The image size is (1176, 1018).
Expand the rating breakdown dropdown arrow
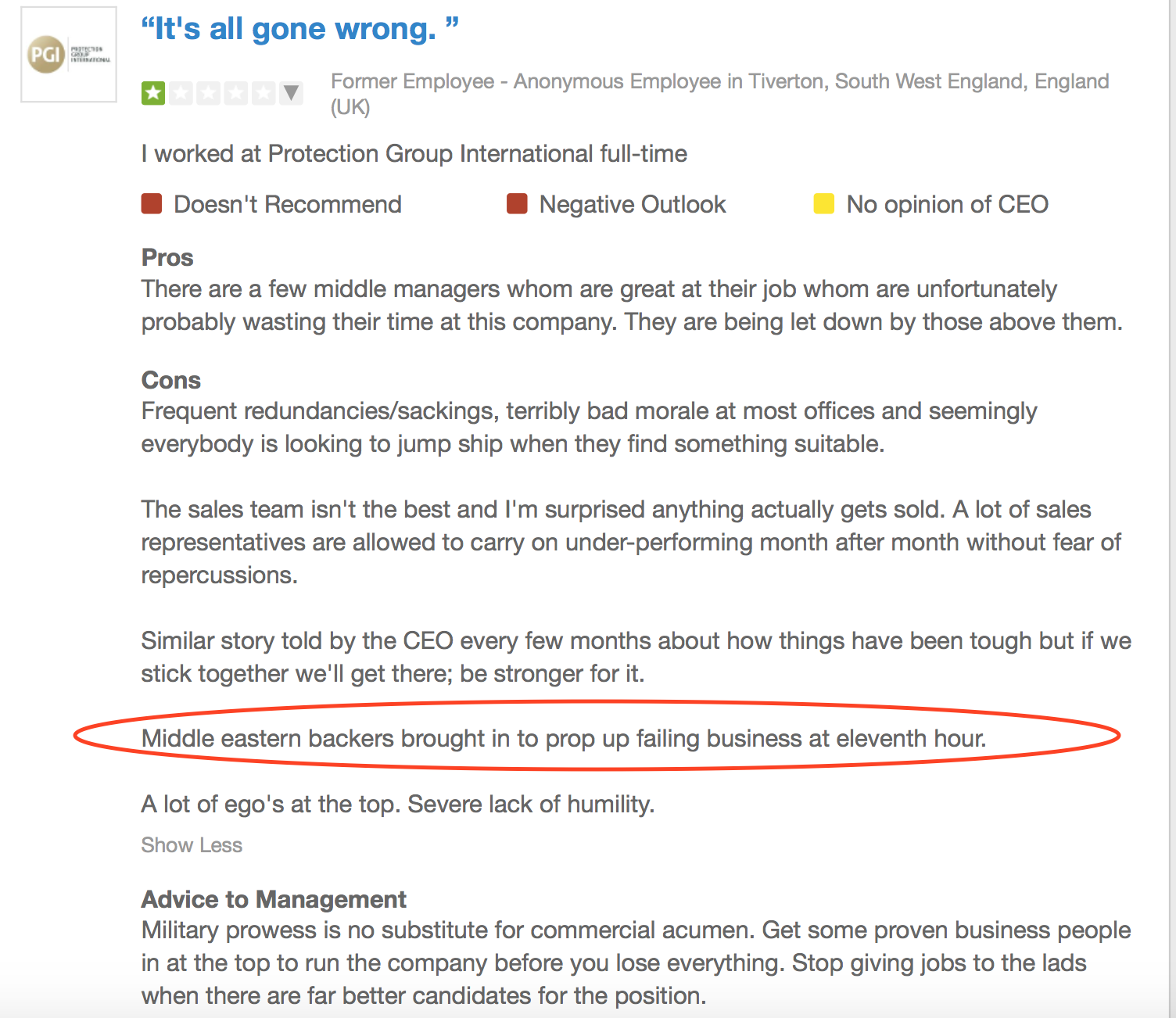coord(291,93)
